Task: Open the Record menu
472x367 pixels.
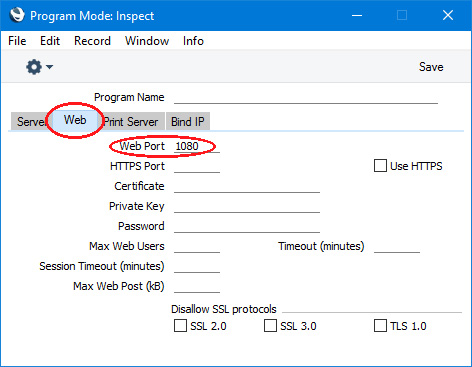Action: (x=92, y=41)
